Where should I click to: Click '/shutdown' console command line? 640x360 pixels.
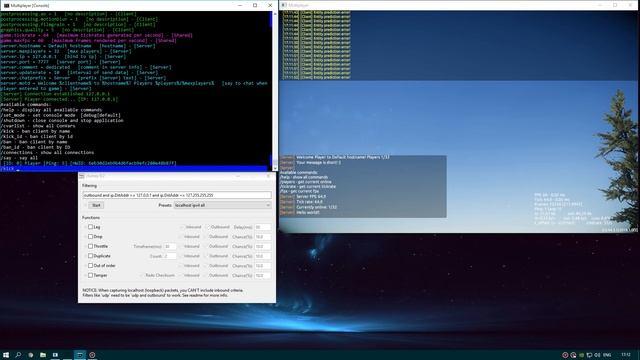coord(62,121)
